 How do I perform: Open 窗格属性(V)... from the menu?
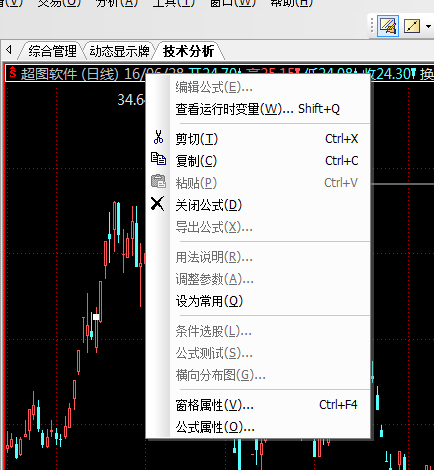point(258,405)
